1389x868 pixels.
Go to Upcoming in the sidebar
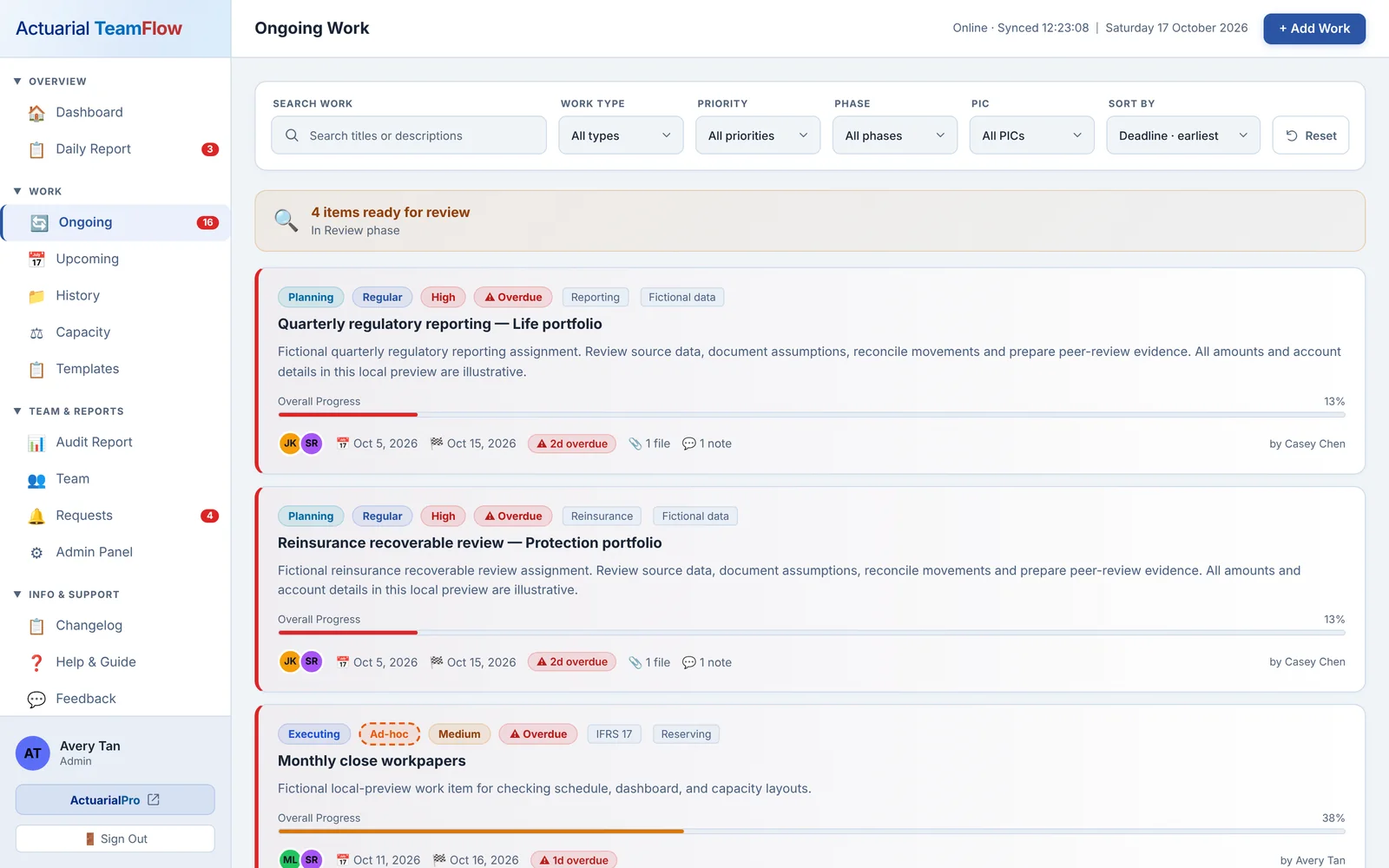115,259
